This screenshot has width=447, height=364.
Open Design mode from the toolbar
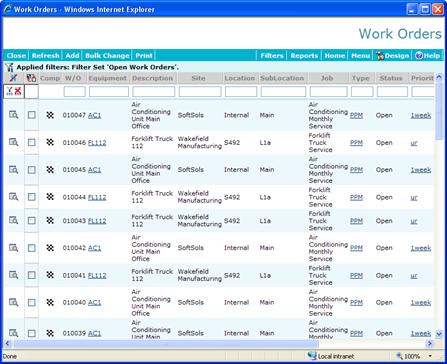coord(392,56)
